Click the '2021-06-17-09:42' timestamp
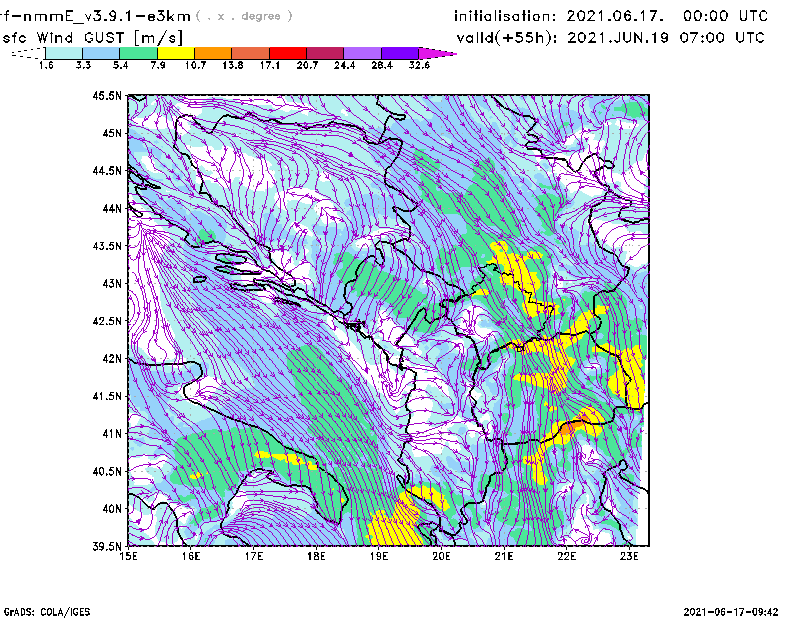 pos(731,612)
